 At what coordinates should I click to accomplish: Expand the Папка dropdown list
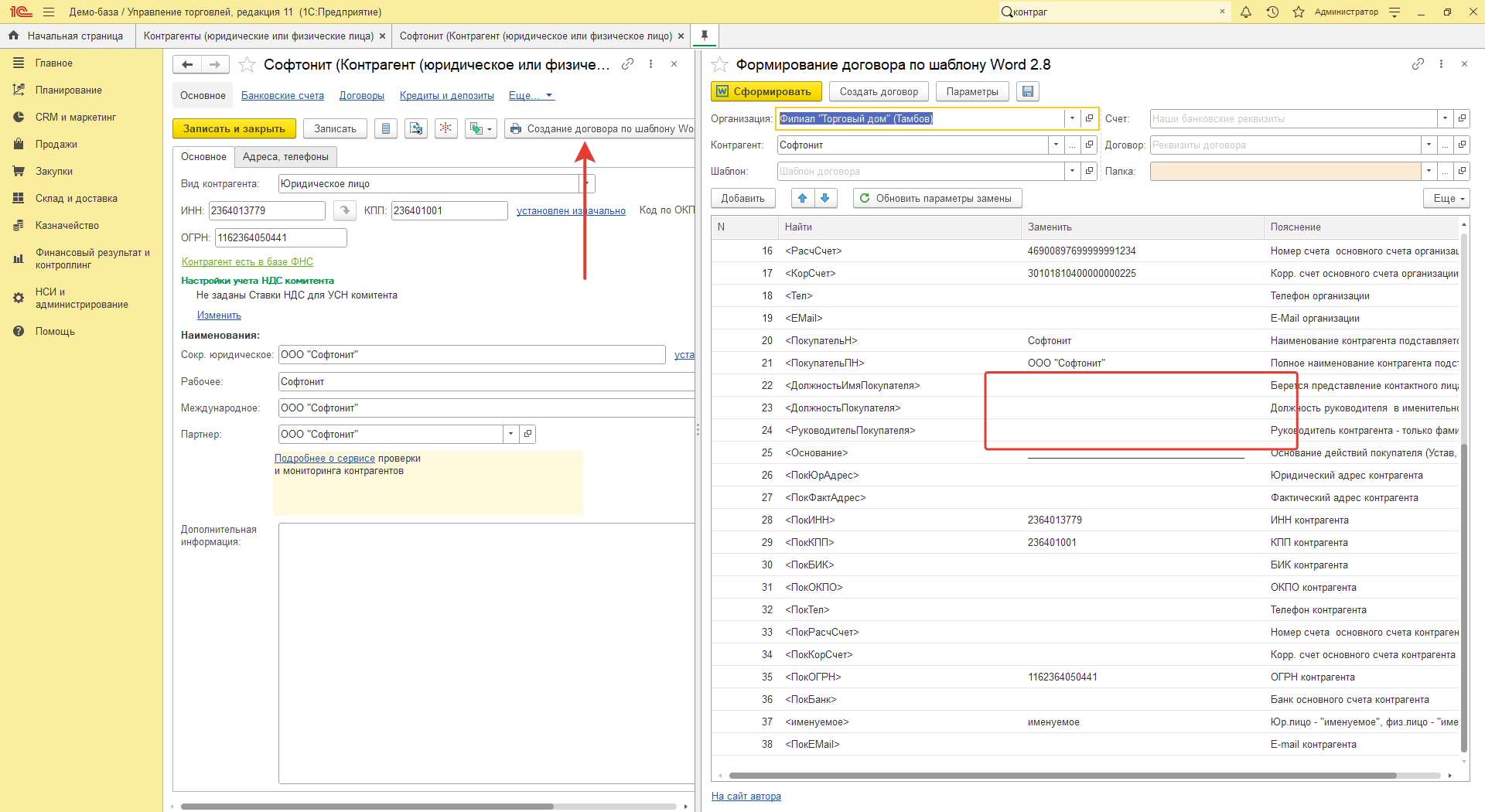click(1429, 171)
